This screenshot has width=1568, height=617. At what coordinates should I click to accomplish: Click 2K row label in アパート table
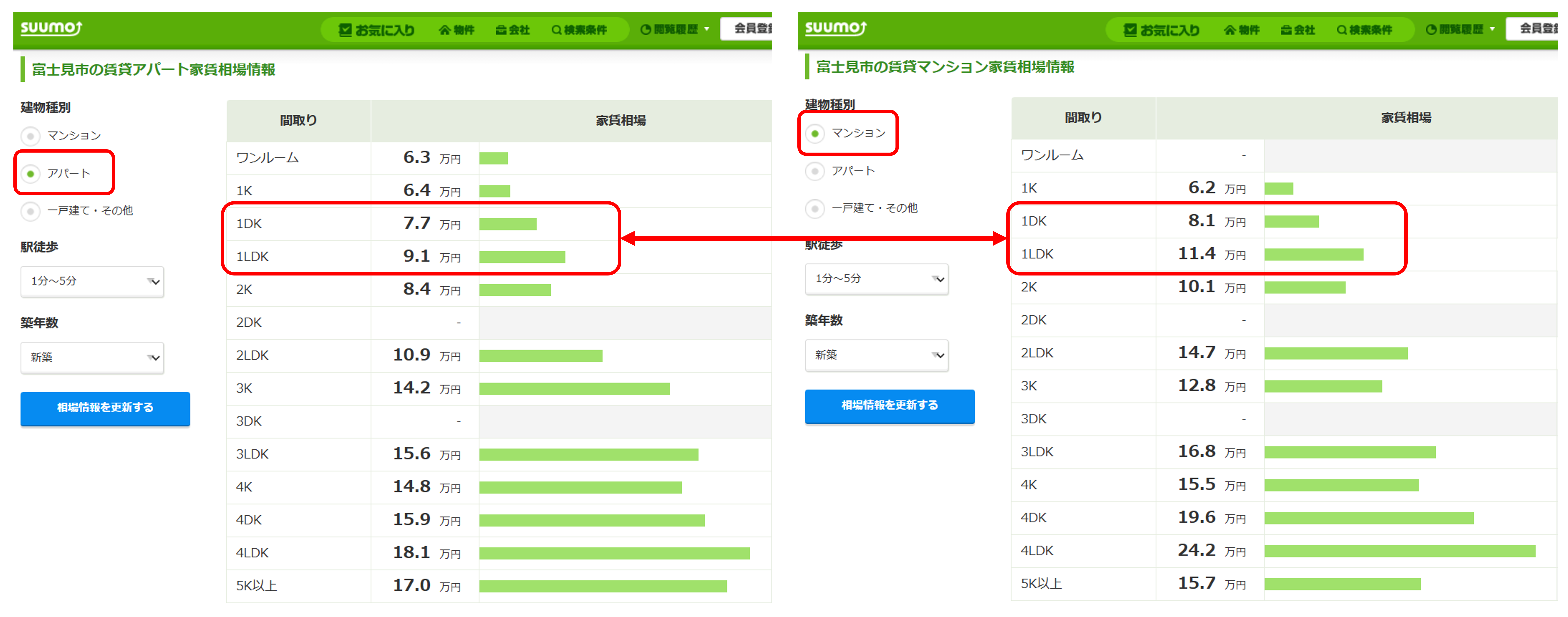(244, 290)
